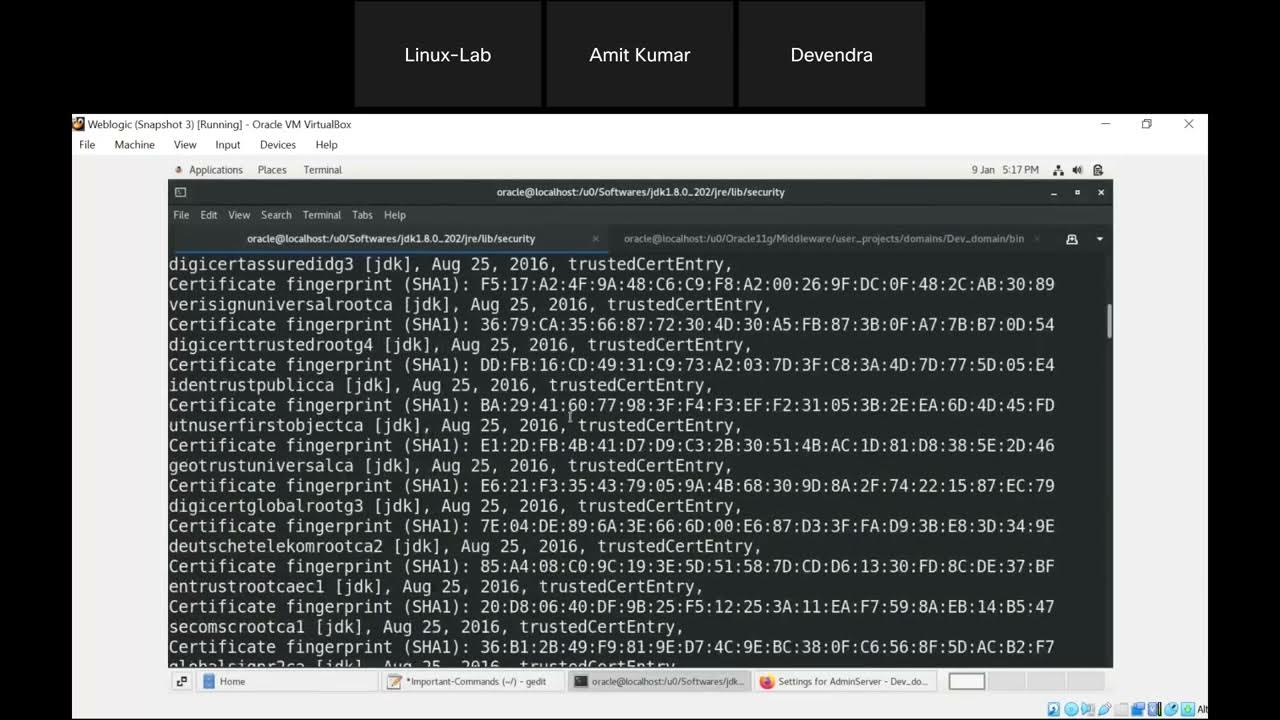The height and width of the screenshot is (720, 1280).
Task: Maximize the terminal window
Action: (x=1077, y=192)
